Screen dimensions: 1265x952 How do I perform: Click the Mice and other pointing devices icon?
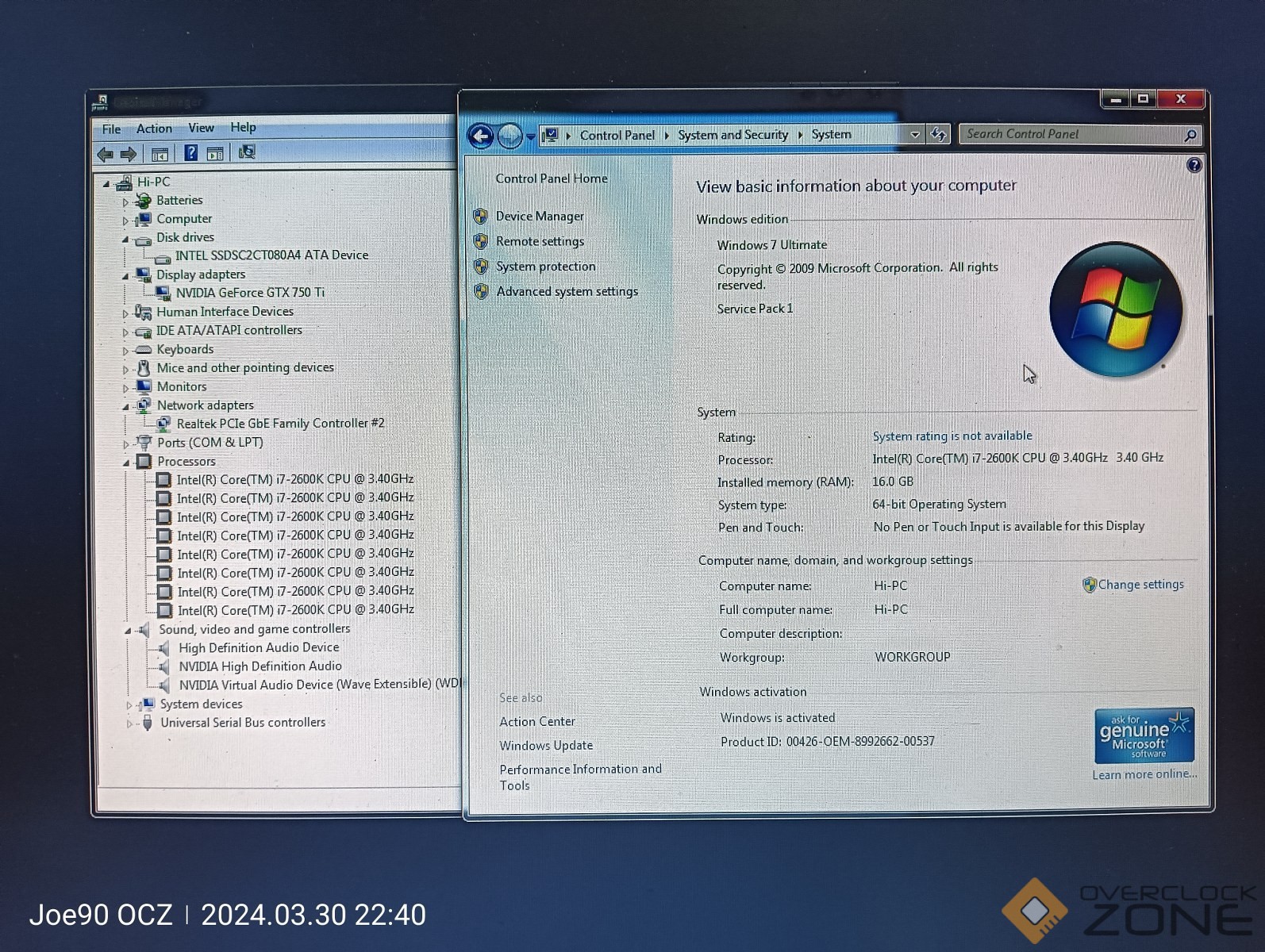click(144, 368)
